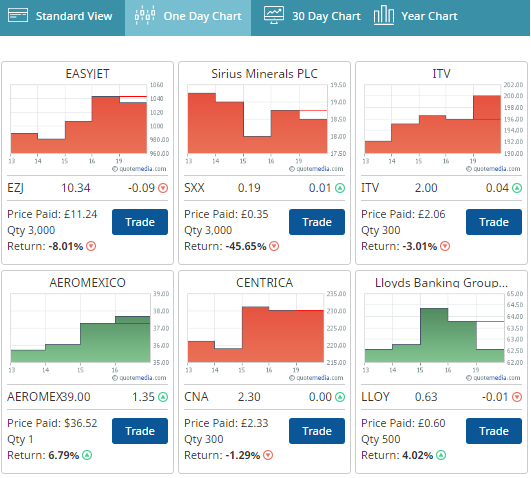The width and height of the screenshot is (531, 478).
Task: Click Price Paid $36.52 text
Action: [x=52, y=423]
